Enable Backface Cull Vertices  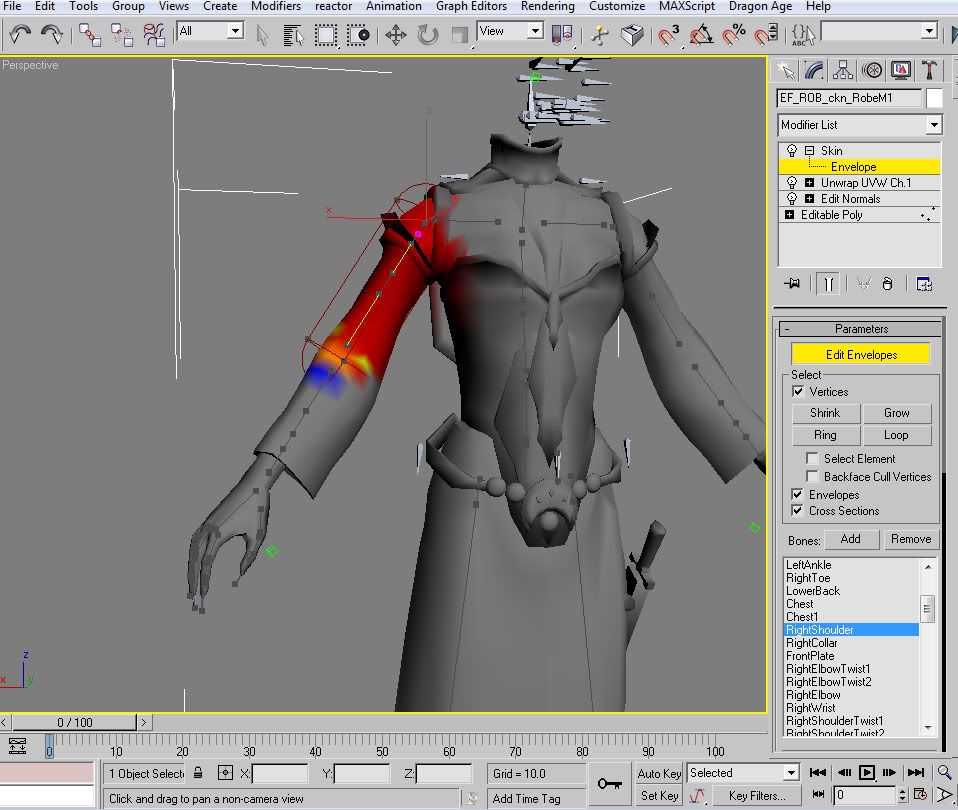812,477
